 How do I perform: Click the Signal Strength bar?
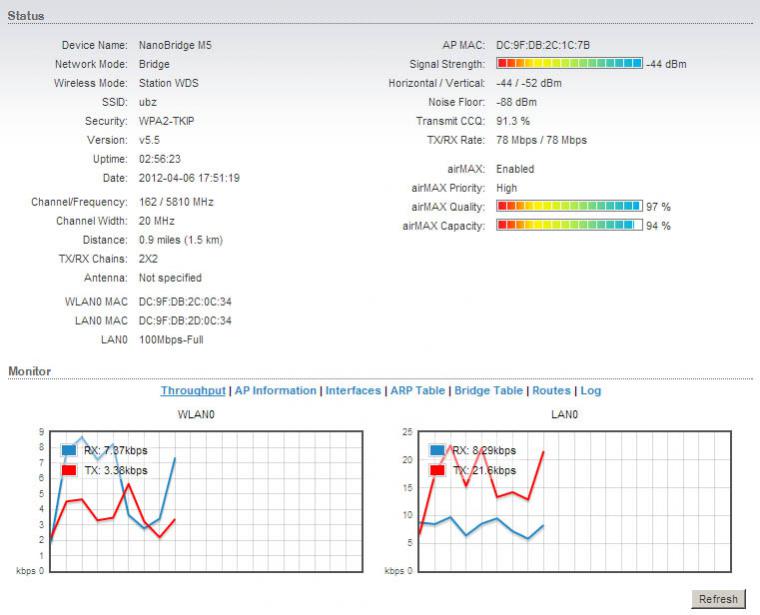coord(570,63)
